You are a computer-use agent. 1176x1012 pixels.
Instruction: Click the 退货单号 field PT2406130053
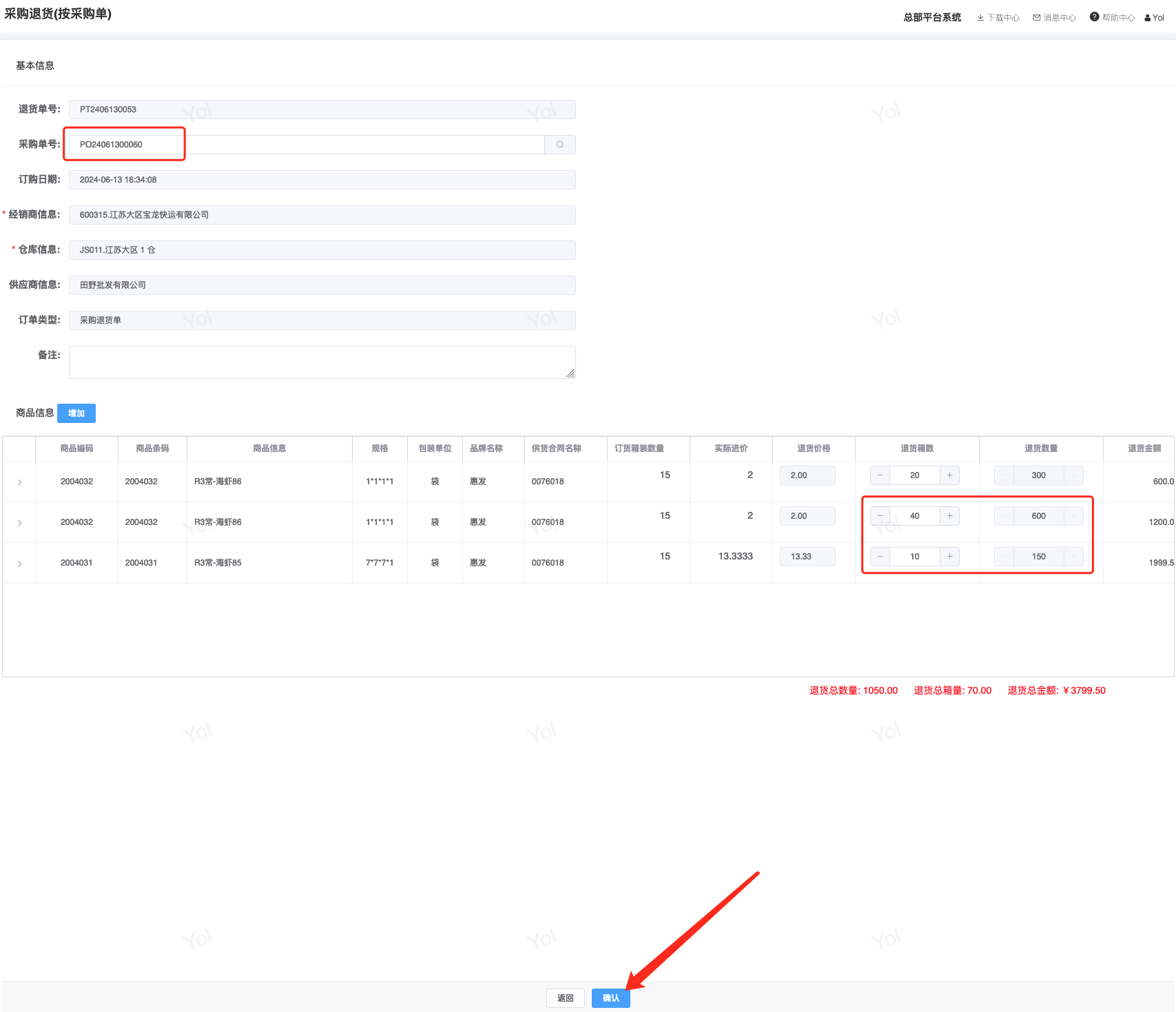point(322,110)
